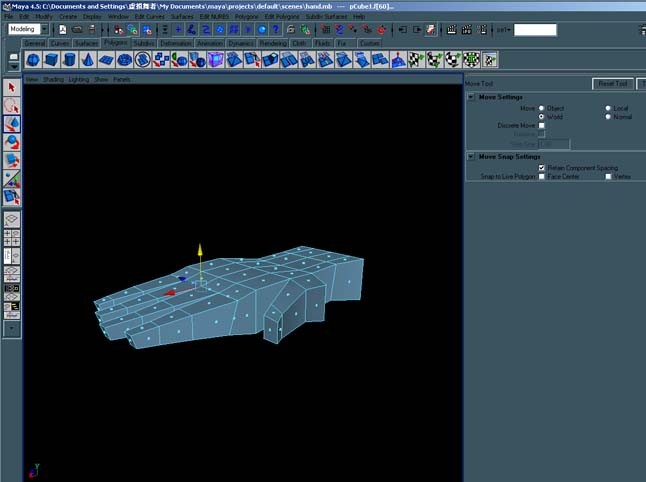Enable the Discrete Move checkbox

point(541,125)
